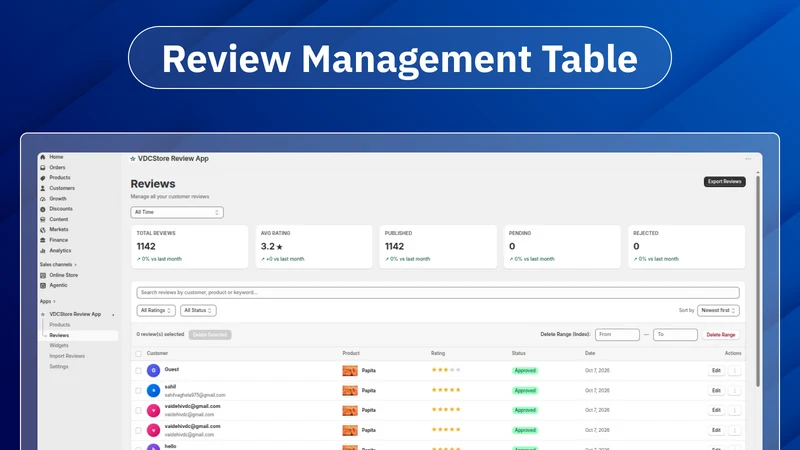
Task: Click the Finance bank icon
Action: [x=43, y=240]
